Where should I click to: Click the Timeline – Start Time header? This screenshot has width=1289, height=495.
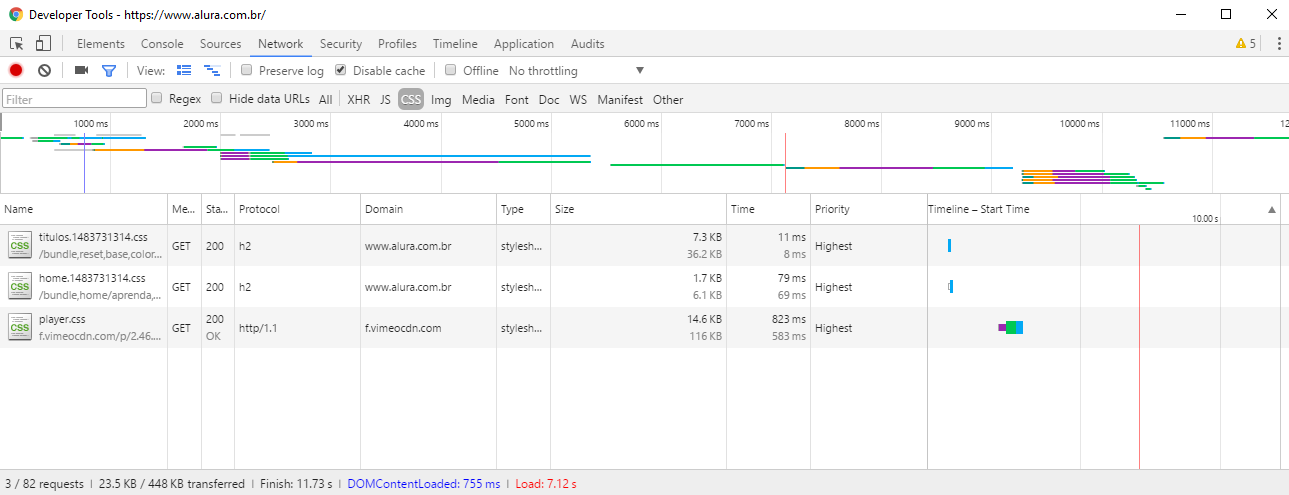978,209
